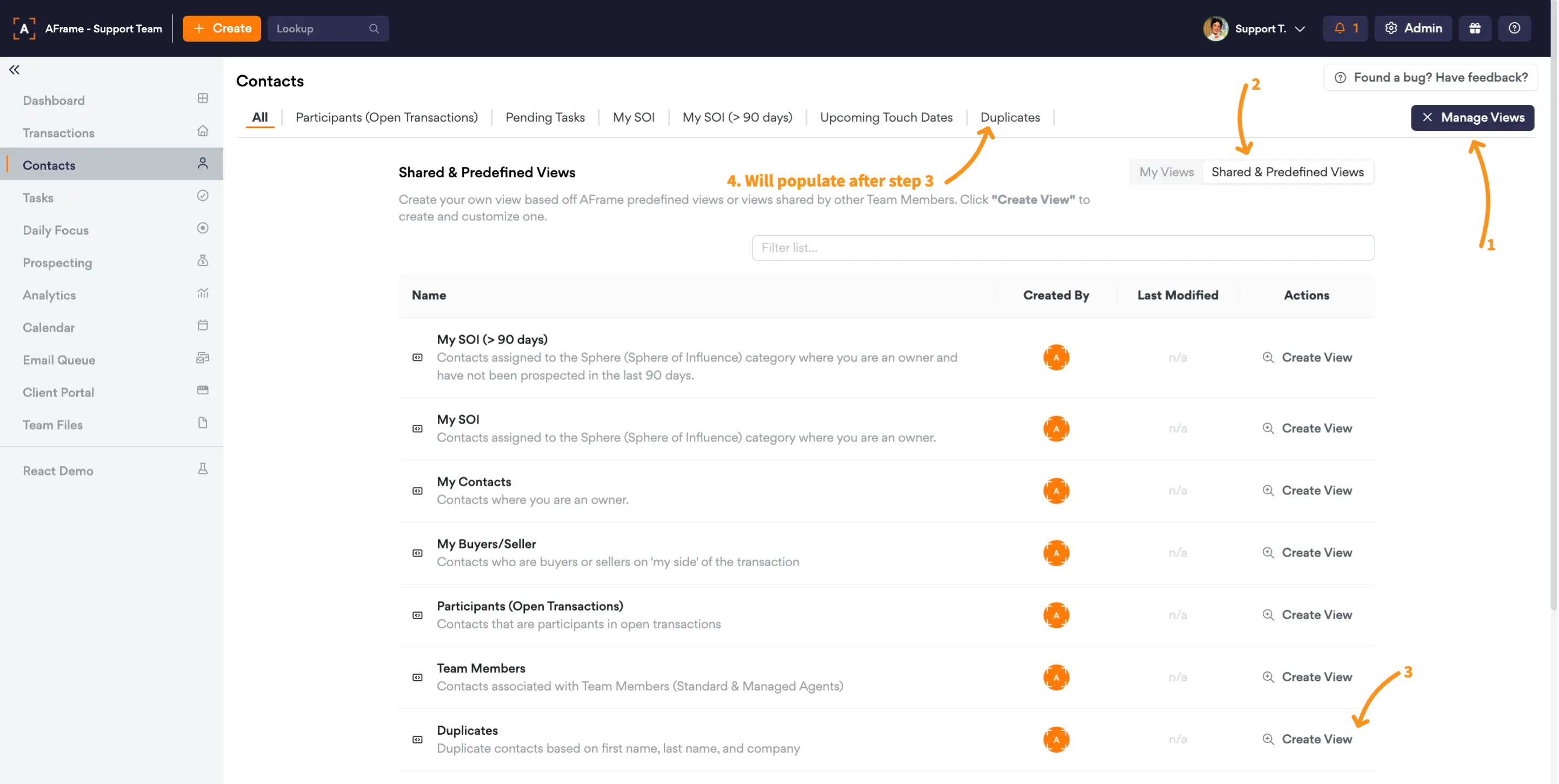
Task: Click creator avatar in My SOI row
Action: click(1056, 428)
